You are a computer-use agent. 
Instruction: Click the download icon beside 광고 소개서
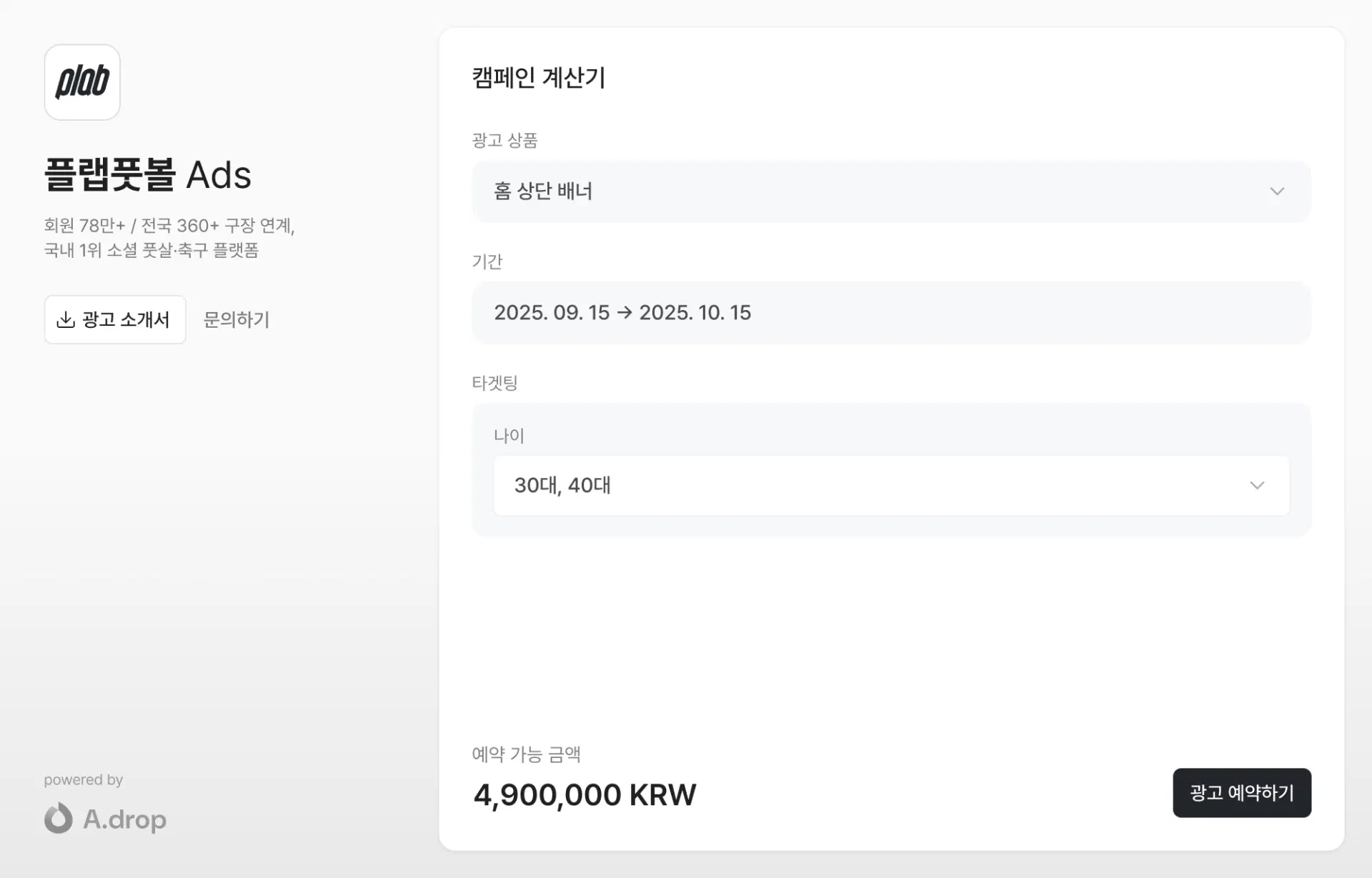[x=66, y=319]
